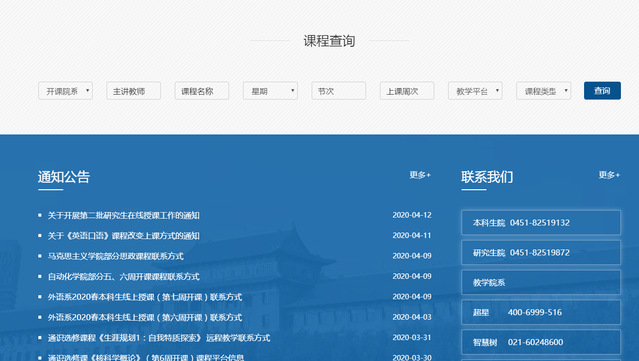Screen dimensions: 639x361
Task: Open the 外语系 第七周开课 contact notice
Action: (x=145, y=297)
